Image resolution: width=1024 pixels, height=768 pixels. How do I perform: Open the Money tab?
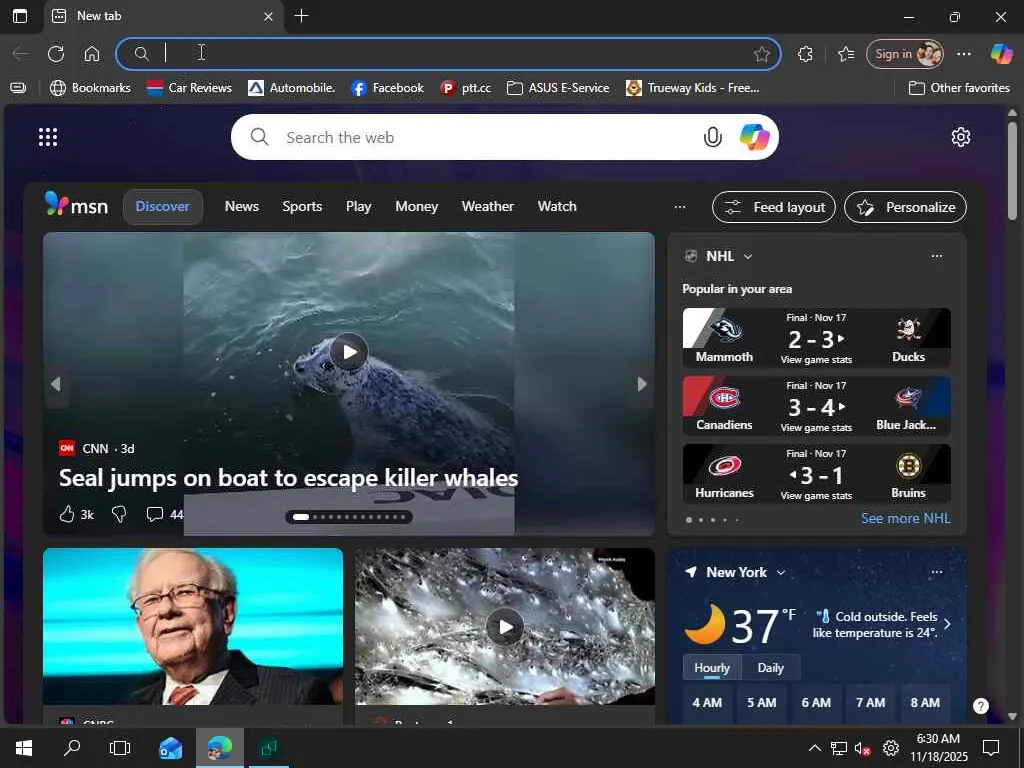tap(417, 206)
